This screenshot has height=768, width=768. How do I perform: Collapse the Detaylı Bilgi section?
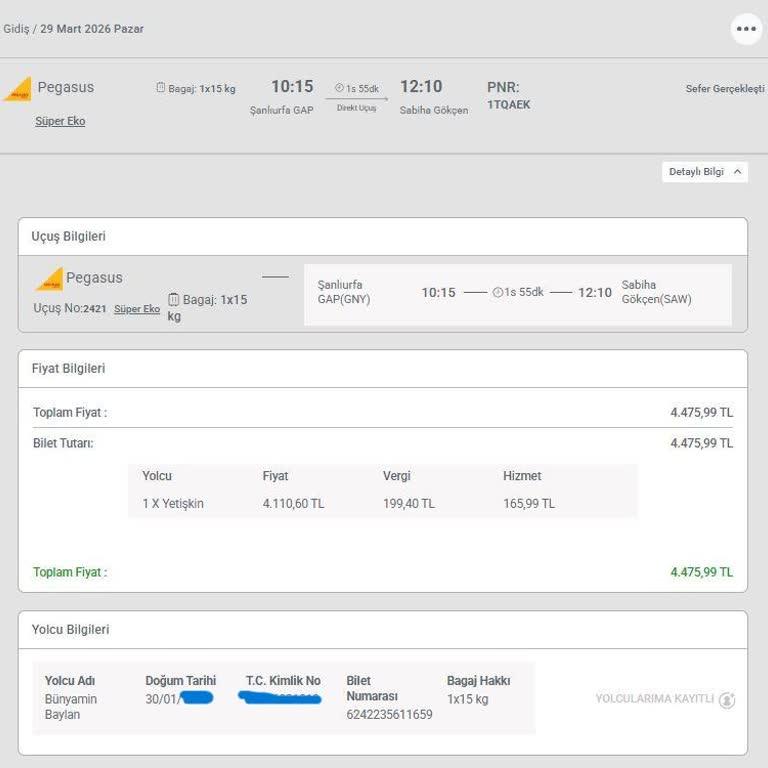(704, 172)
